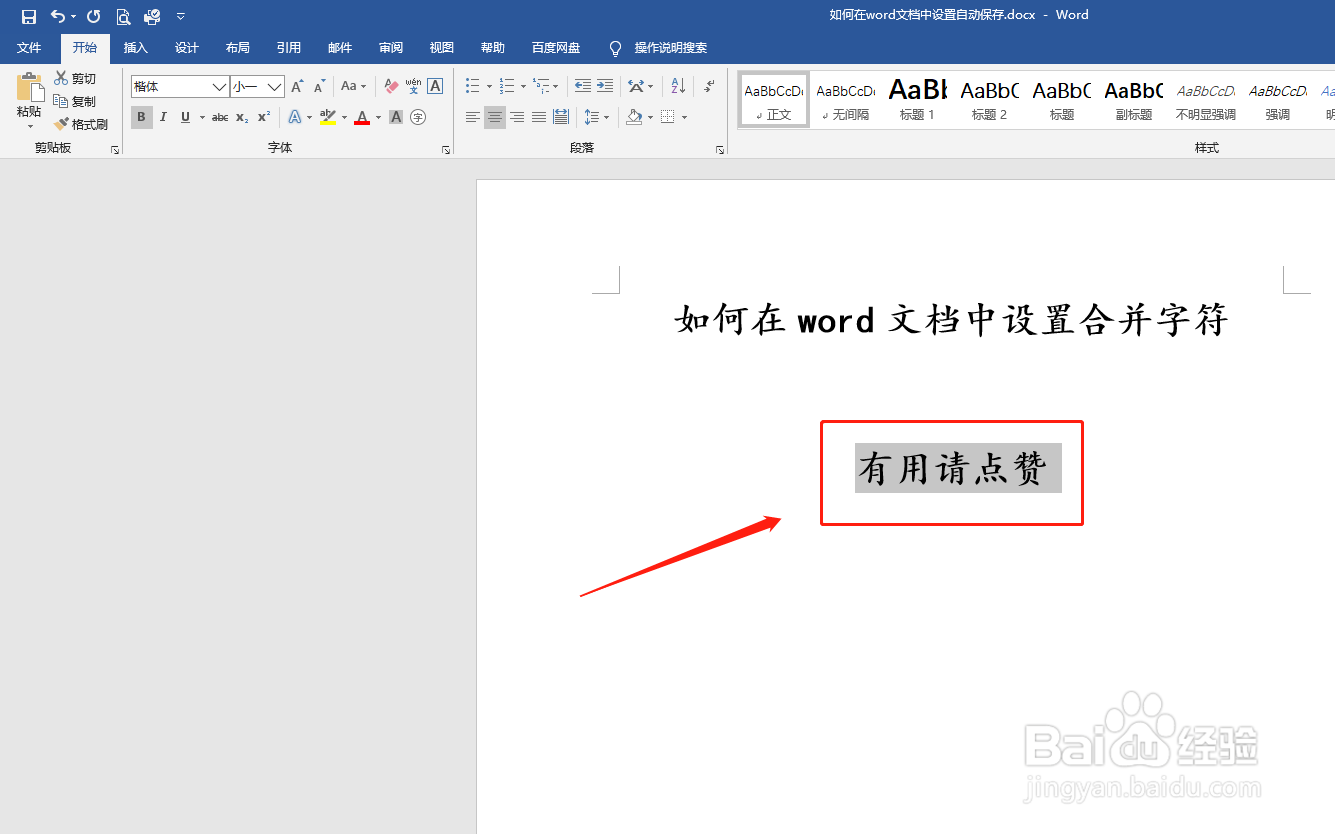This screenshot has height=834, width=1335.
Task: Open Paragraph dialog launcher in 段落 group
Action: pyautogui.click(x=720, y=150)
